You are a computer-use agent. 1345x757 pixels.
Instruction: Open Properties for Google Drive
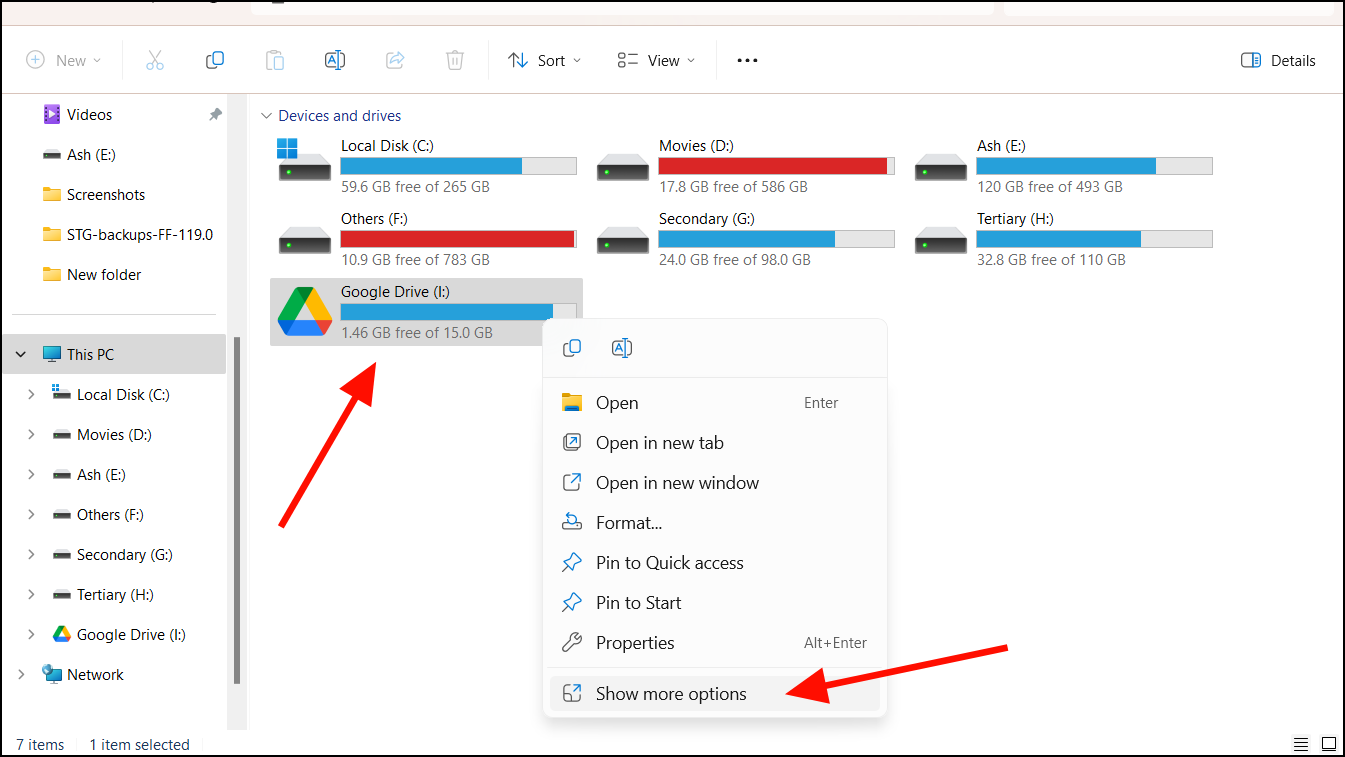click(x=635, y=642)
